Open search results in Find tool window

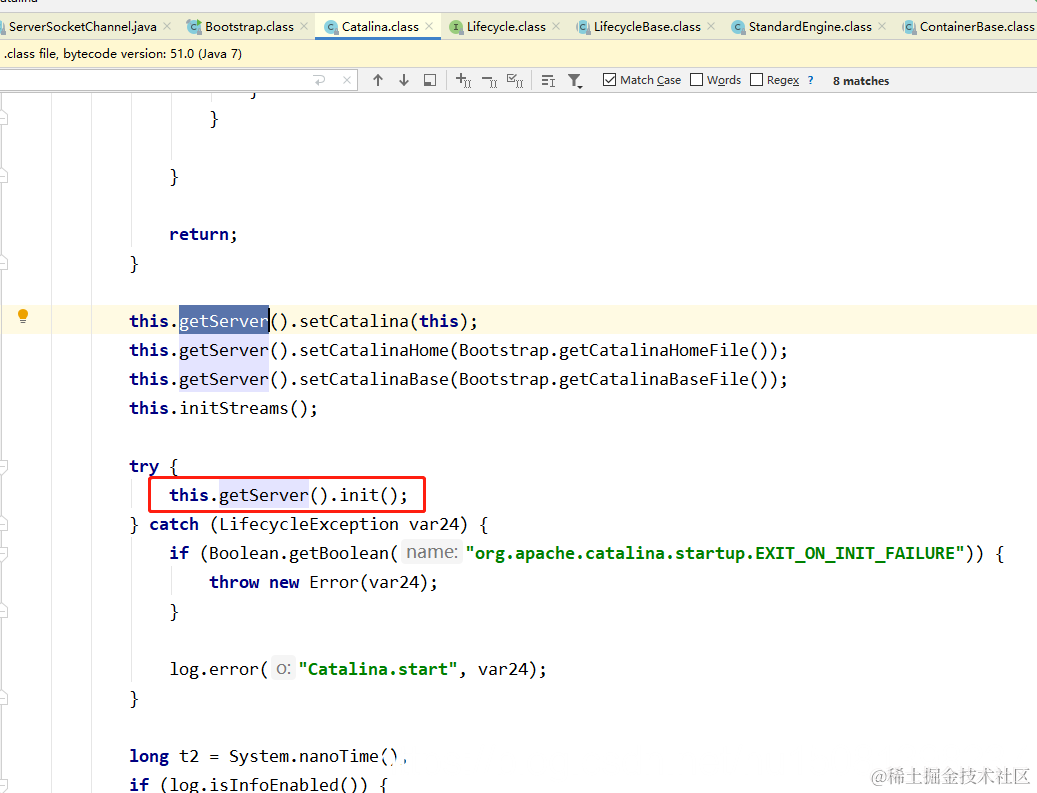pyautogui.click(x=430, y=80)
